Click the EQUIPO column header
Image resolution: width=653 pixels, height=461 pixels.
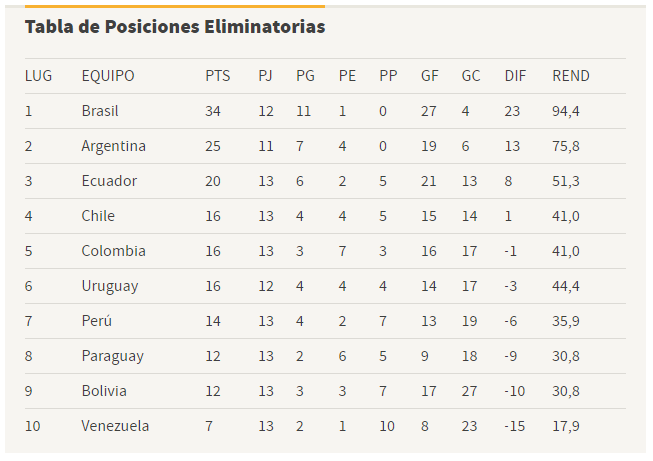point(108,76)
